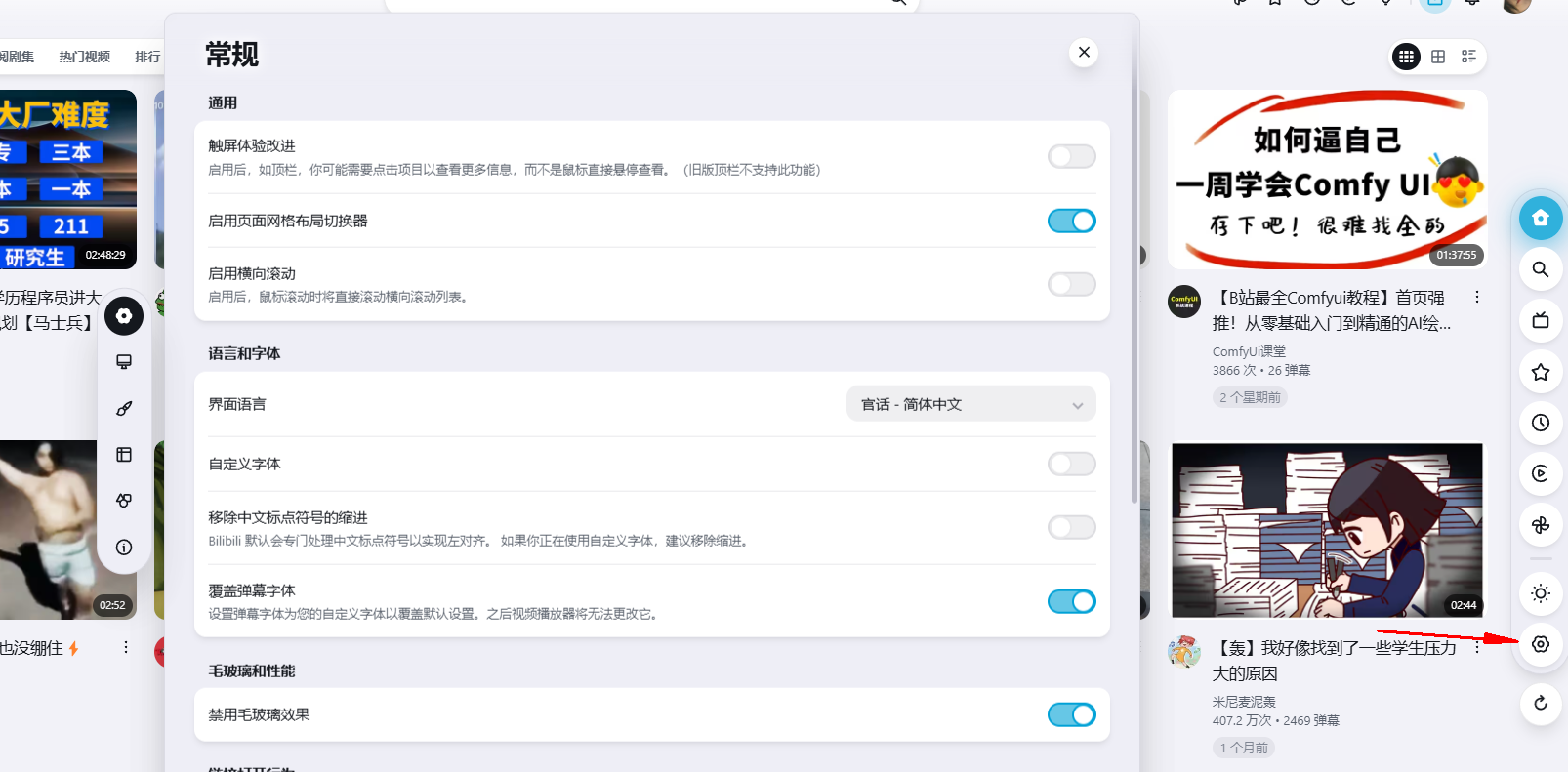This screenshot has height=772, width=1568.
Task: Turn off 覆盖弹幕字体 toggle
Action: point(1072,601)
